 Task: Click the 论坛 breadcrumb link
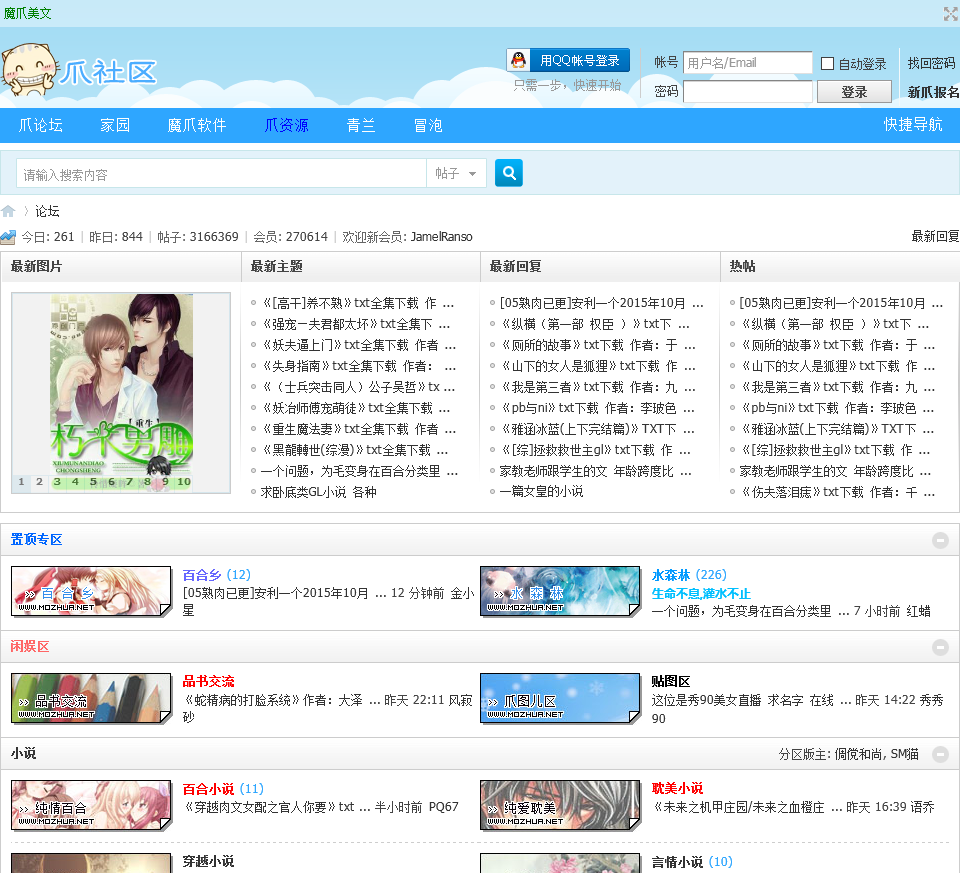[47, 211]
